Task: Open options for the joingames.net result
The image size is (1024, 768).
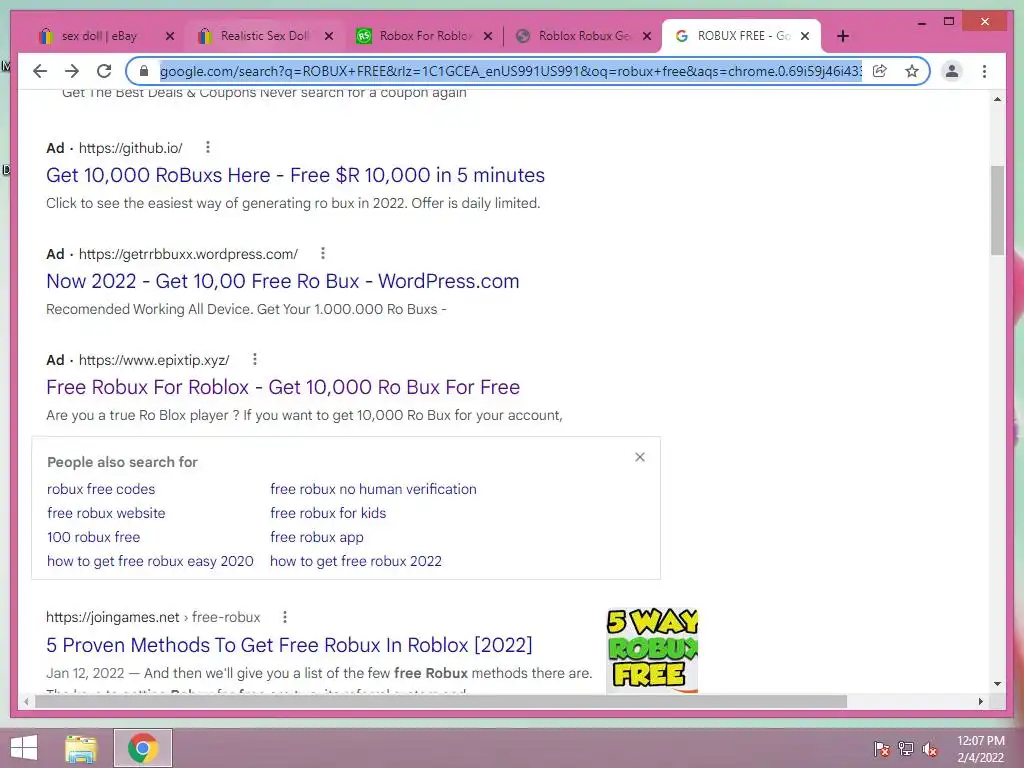Action: tap(285, 616)
